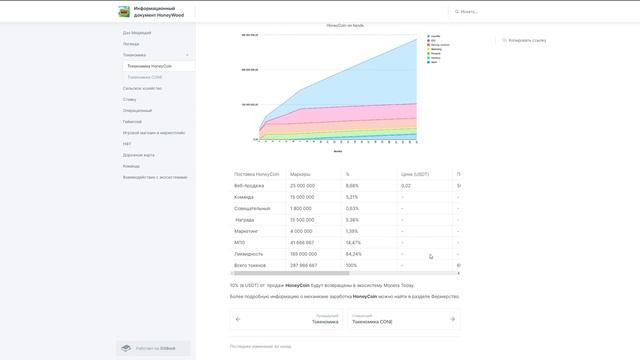Image resolution: width=640 pixels, height=360 pixels.
Task: Click the 'Маркеры' column header
Action: (300, 174)
